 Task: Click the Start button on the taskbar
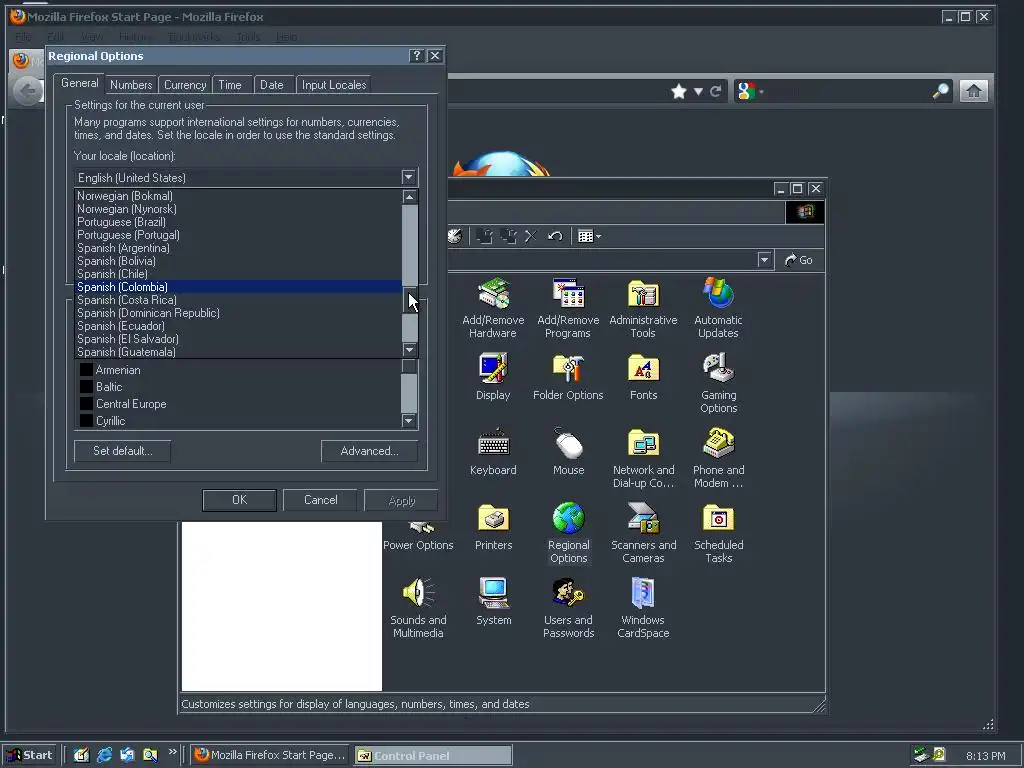(x=29, y=755)
